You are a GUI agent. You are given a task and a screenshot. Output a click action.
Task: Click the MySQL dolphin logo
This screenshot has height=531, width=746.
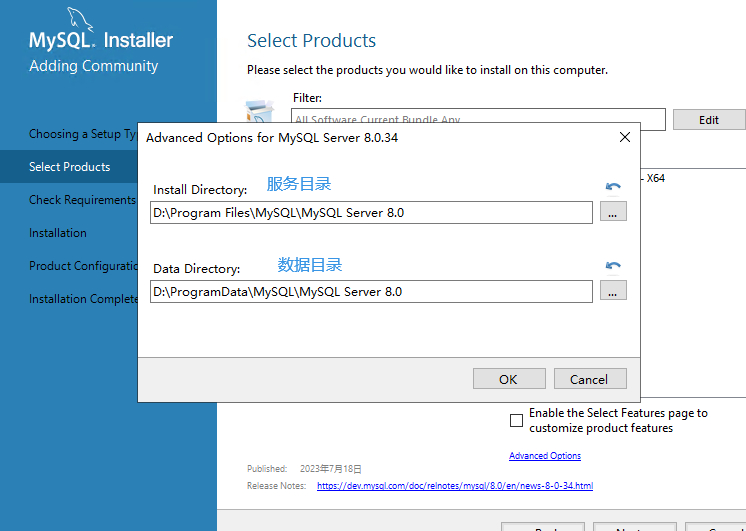(80, 20)
